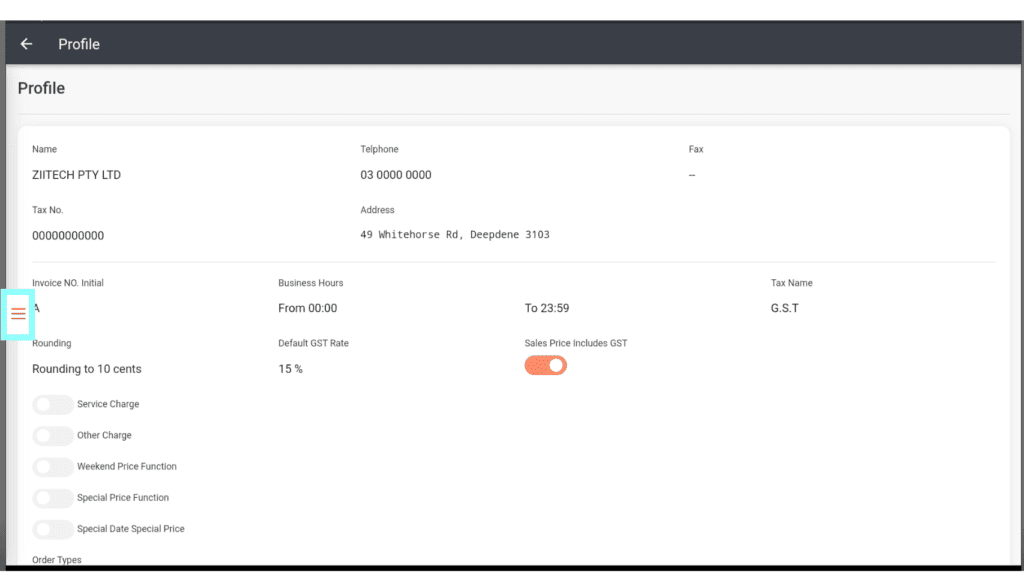Open the Rounding to 10 cents option
Viewport: 1024px width, 583px height.
click(x=87, y=369)
